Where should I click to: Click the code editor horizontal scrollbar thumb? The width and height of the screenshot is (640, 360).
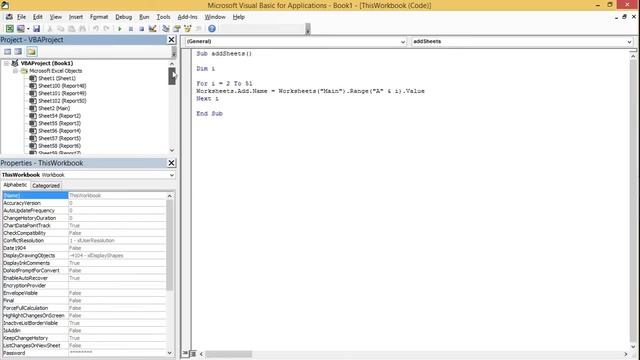point(229,354)
